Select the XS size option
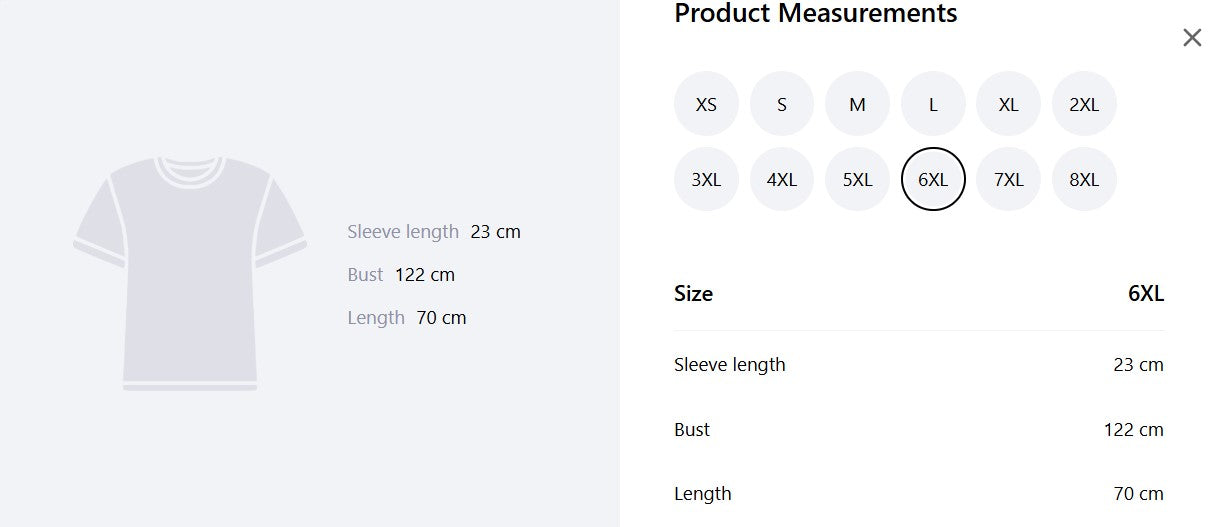Screen dimensions: 1210x527 706,104
